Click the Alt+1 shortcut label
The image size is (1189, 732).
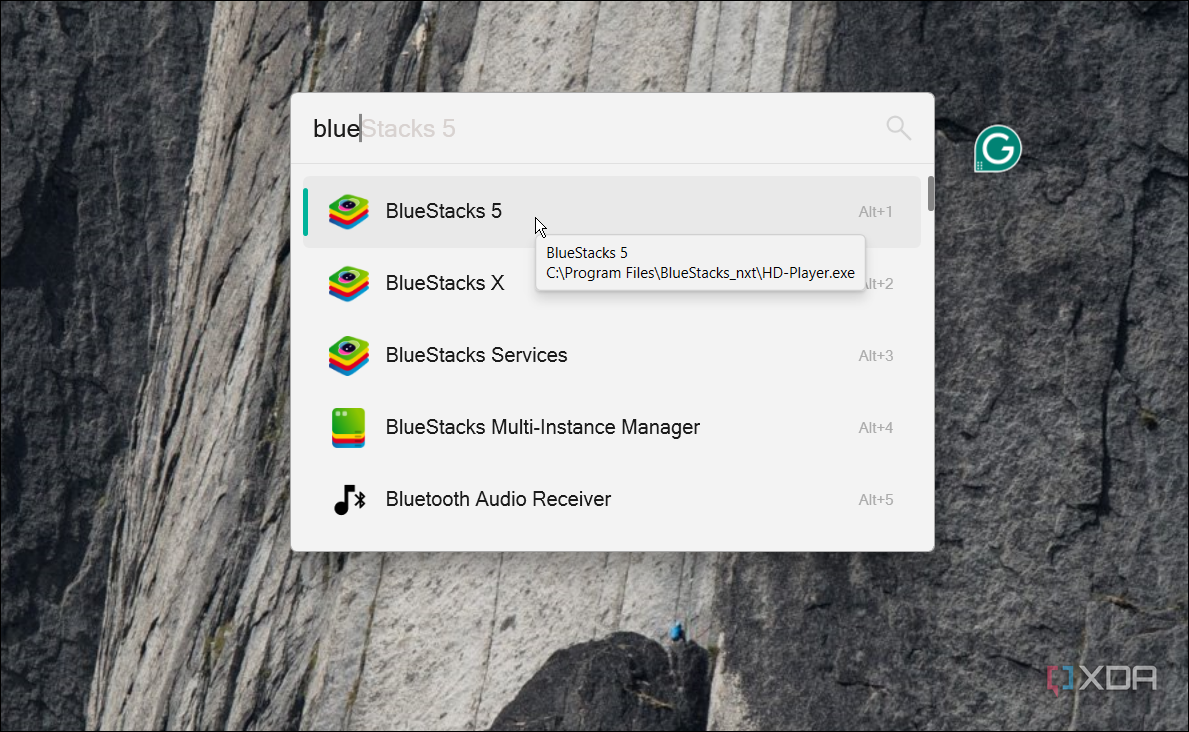[x=875, y=211]
